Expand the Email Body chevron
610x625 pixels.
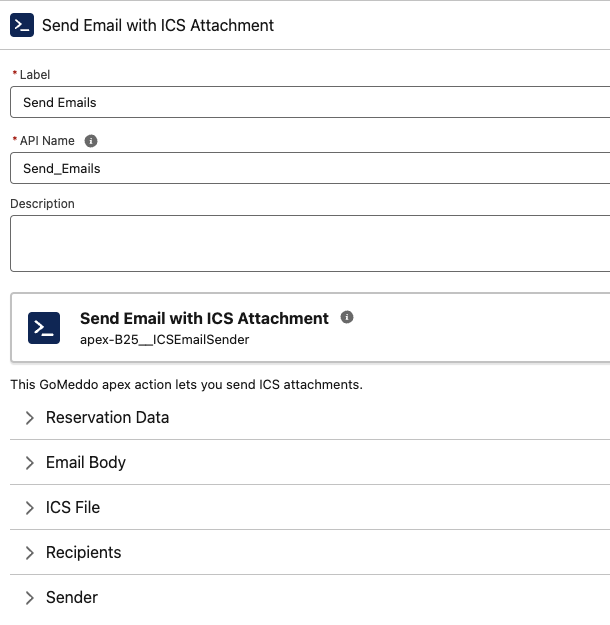(x=29, y=463)
